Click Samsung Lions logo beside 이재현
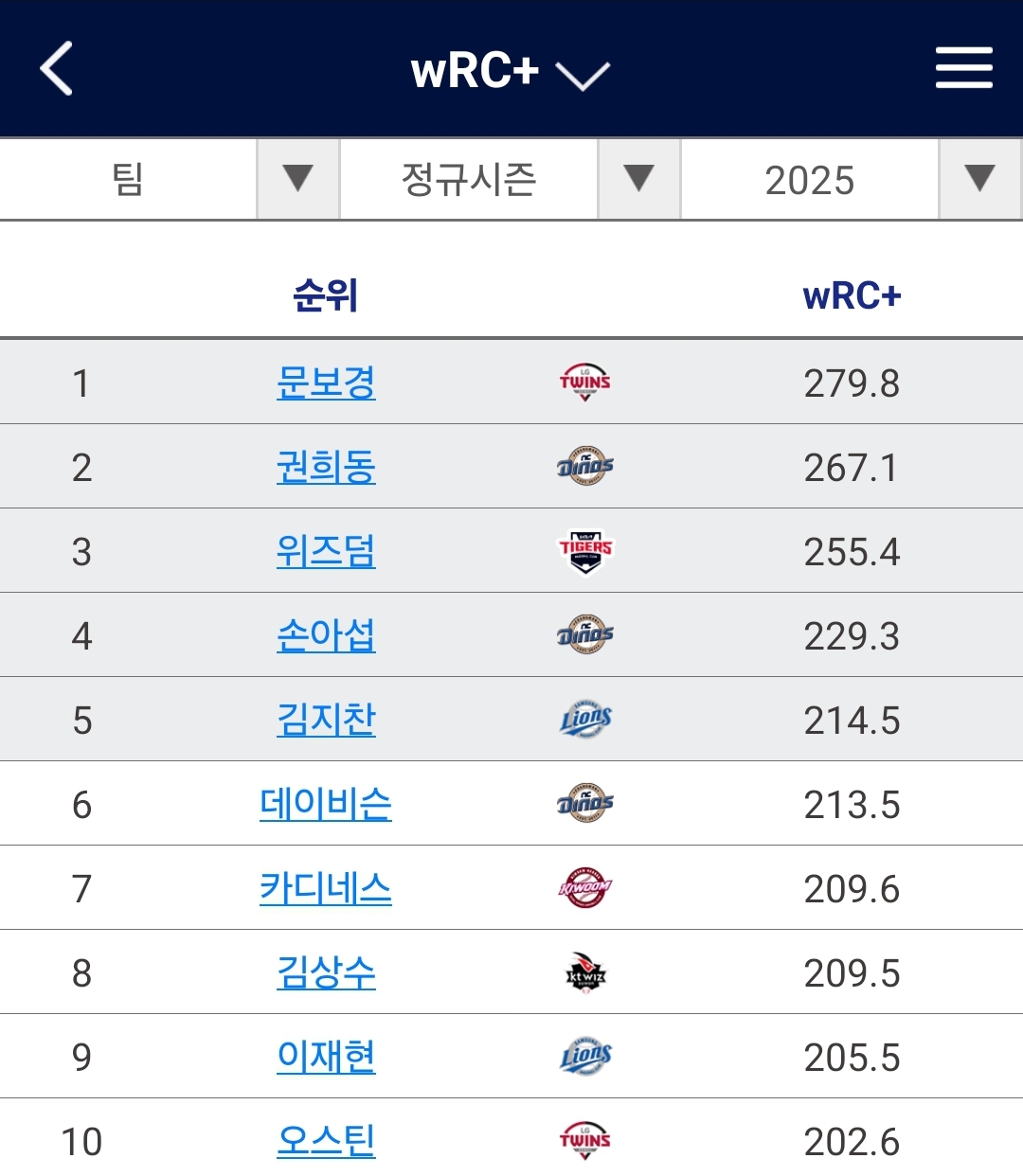1023x1176 pixels. [585, 1057]
